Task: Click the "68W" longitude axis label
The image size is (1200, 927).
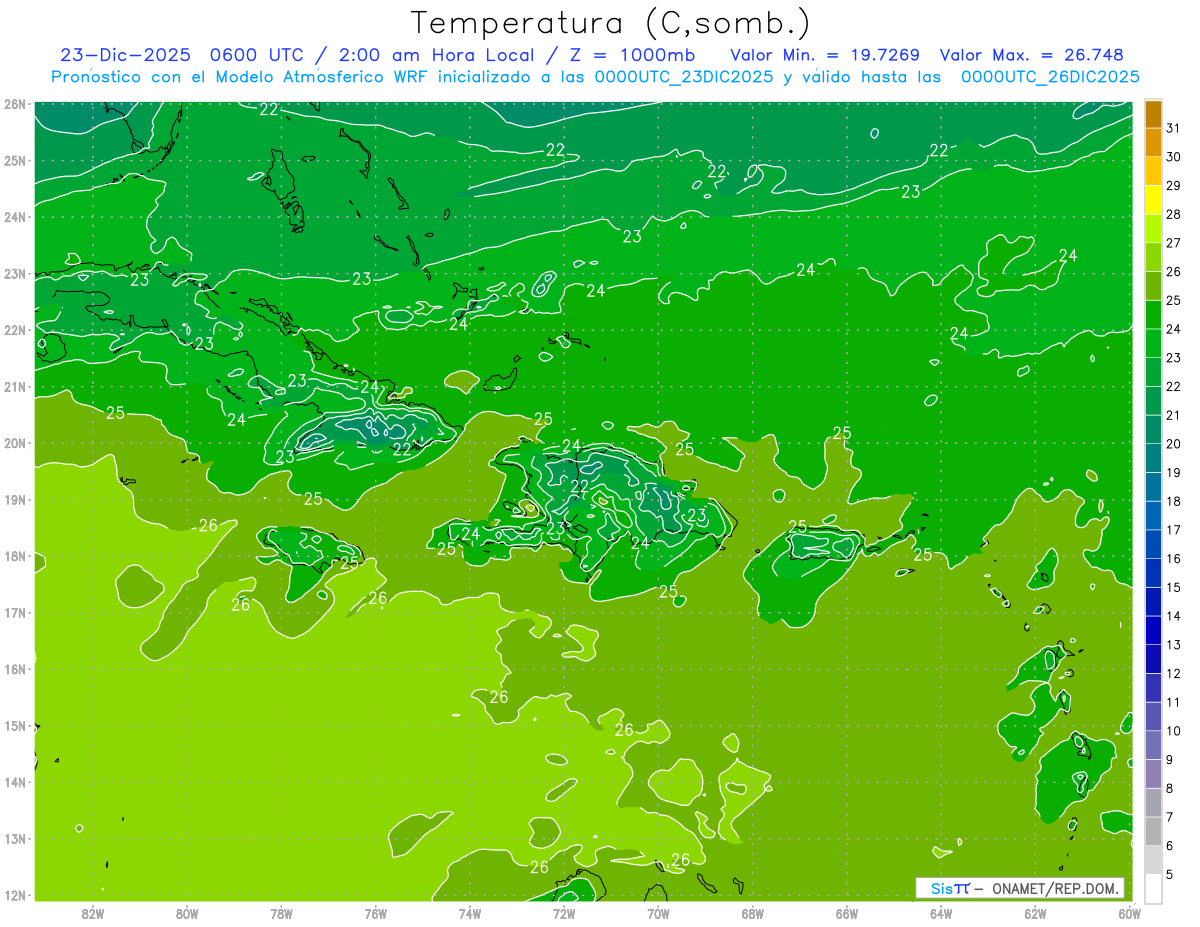Action: click(753, 914)
